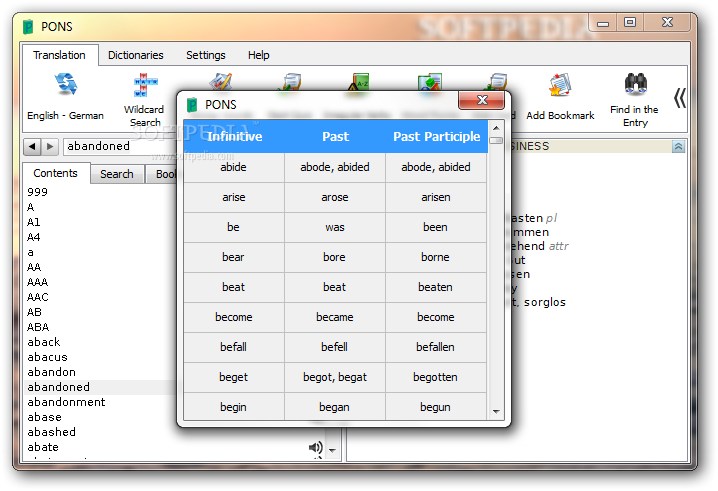Select 'A1' in the contents list
Viewport: 718px width, 491px height.
(34, 222)
